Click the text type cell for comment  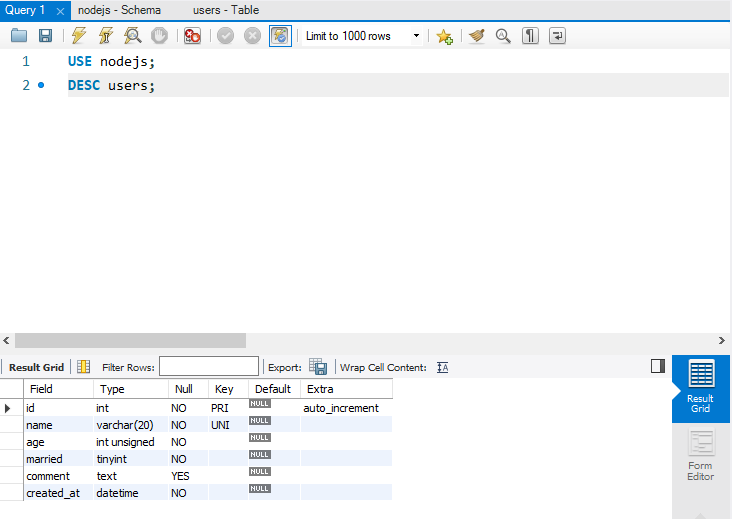tap(131, 476)
